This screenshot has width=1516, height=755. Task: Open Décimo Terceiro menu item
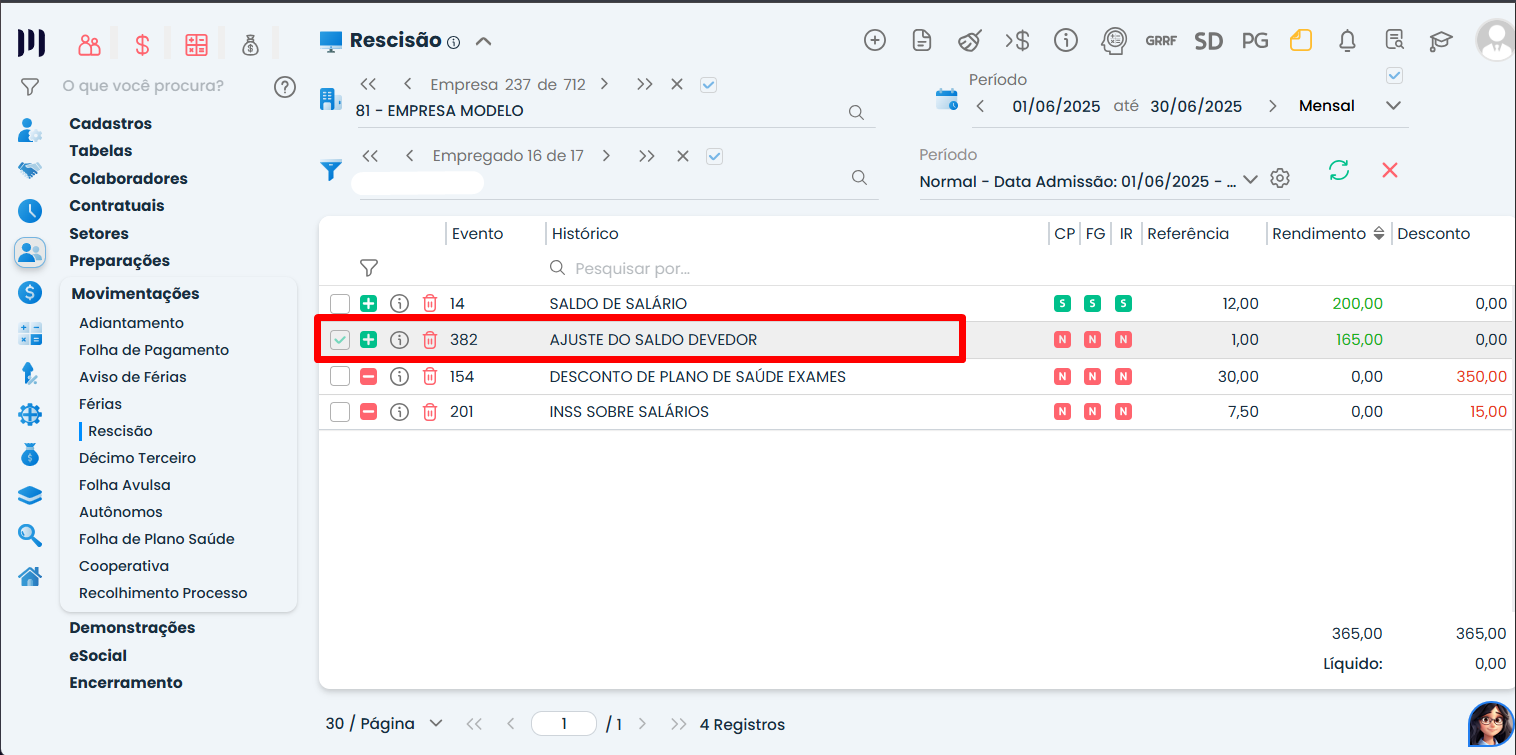138,458
